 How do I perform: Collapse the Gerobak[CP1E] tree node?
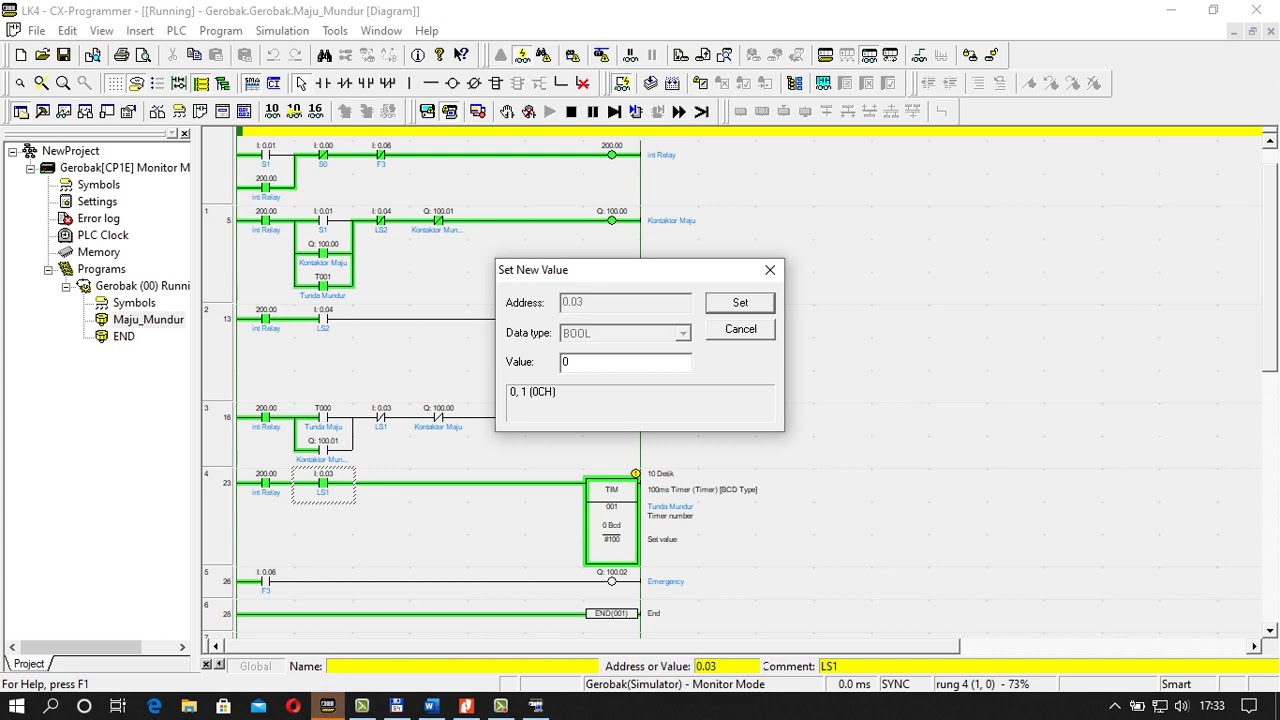tap(30, 168)
